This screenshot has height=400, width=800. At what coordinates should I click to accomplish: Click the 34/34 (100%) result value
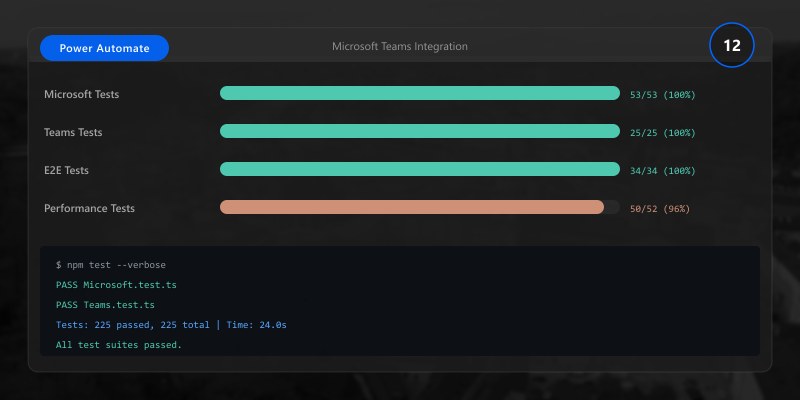click(x=663, y=171)
